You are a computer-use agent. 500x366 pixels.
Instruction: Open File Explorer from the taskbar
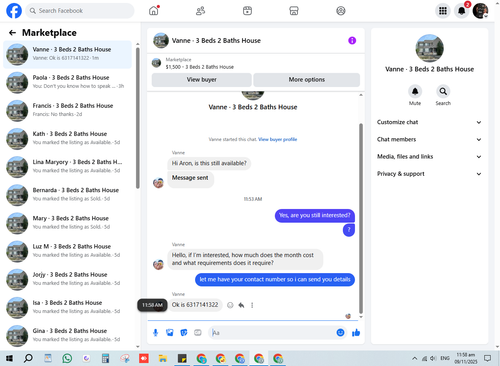coord(163,358)
